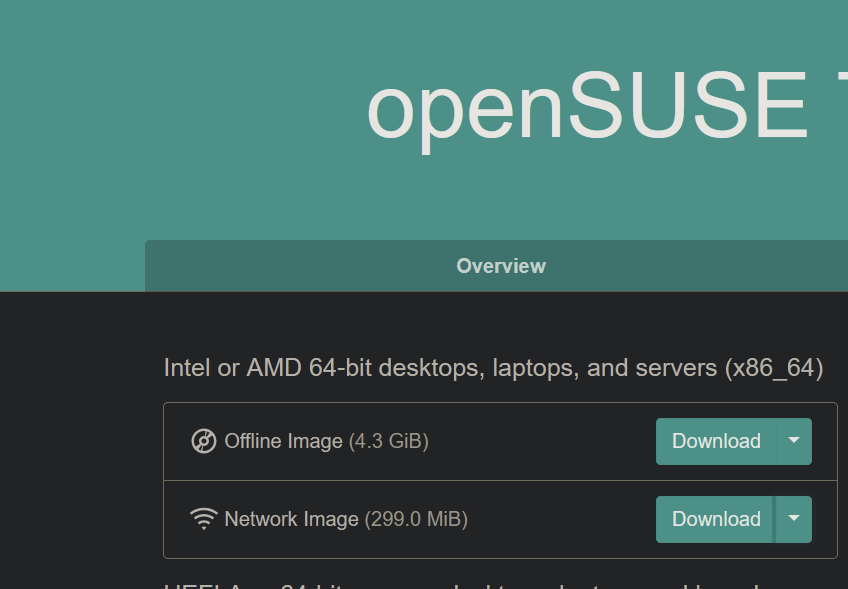Image resolution: width=848 pixels, height=589 pixels.
Task: Open the Network Image download dropdown caret
Action: click(794, 519)
